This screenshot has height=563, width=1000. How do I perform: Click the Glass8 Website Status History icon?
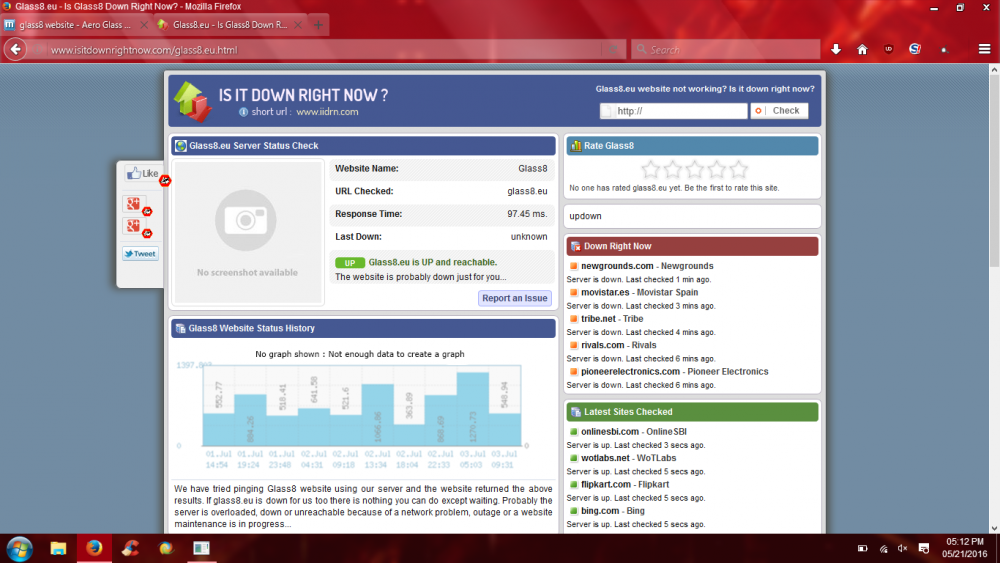pyautogui.click(x=180, y=328)
